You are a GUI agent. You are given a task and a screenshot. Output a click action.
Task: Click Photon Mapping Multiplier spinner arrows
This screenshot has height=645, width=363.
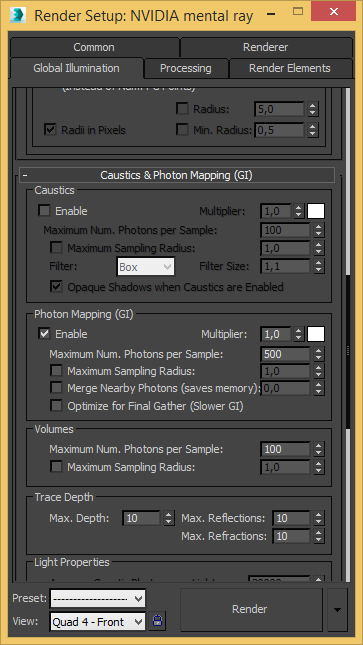(x=298, y=334)
